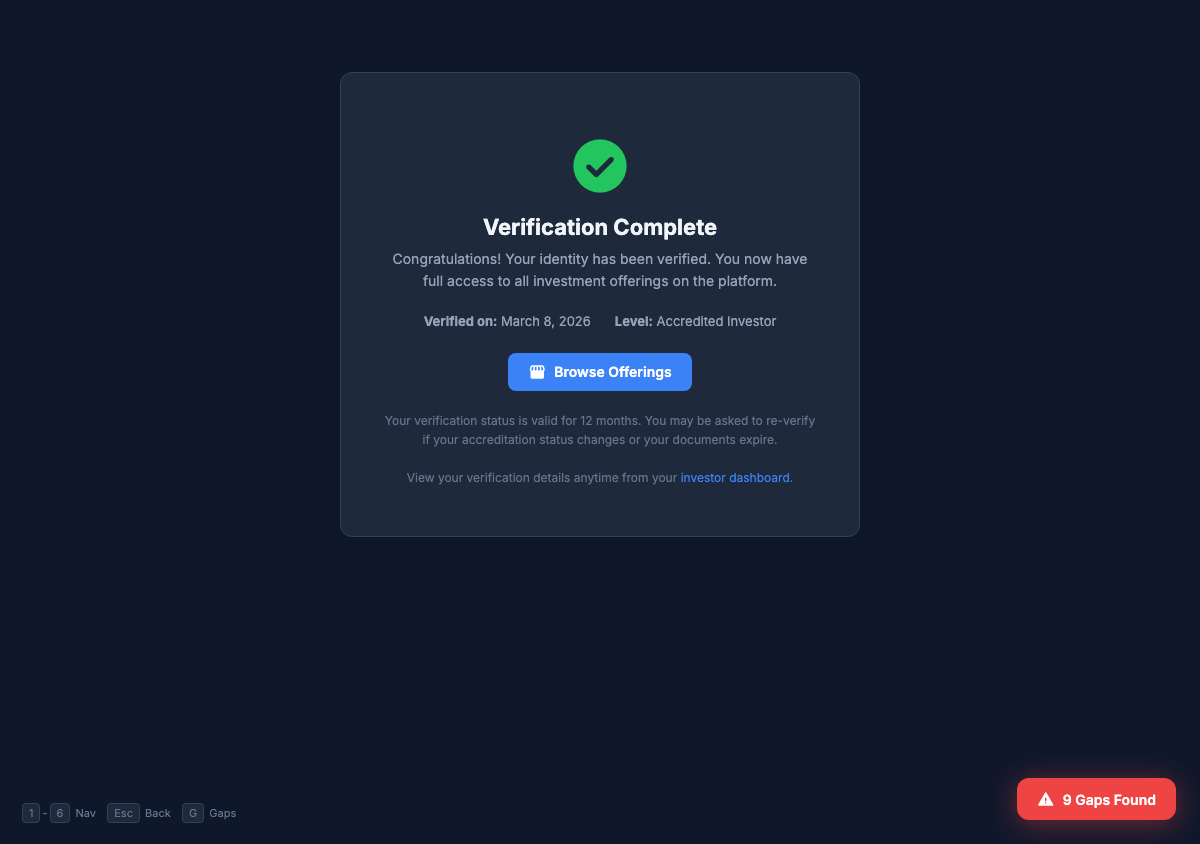
Task: Click the 'March 8, 2026' verified date
Action: click(x=545, y=321)
